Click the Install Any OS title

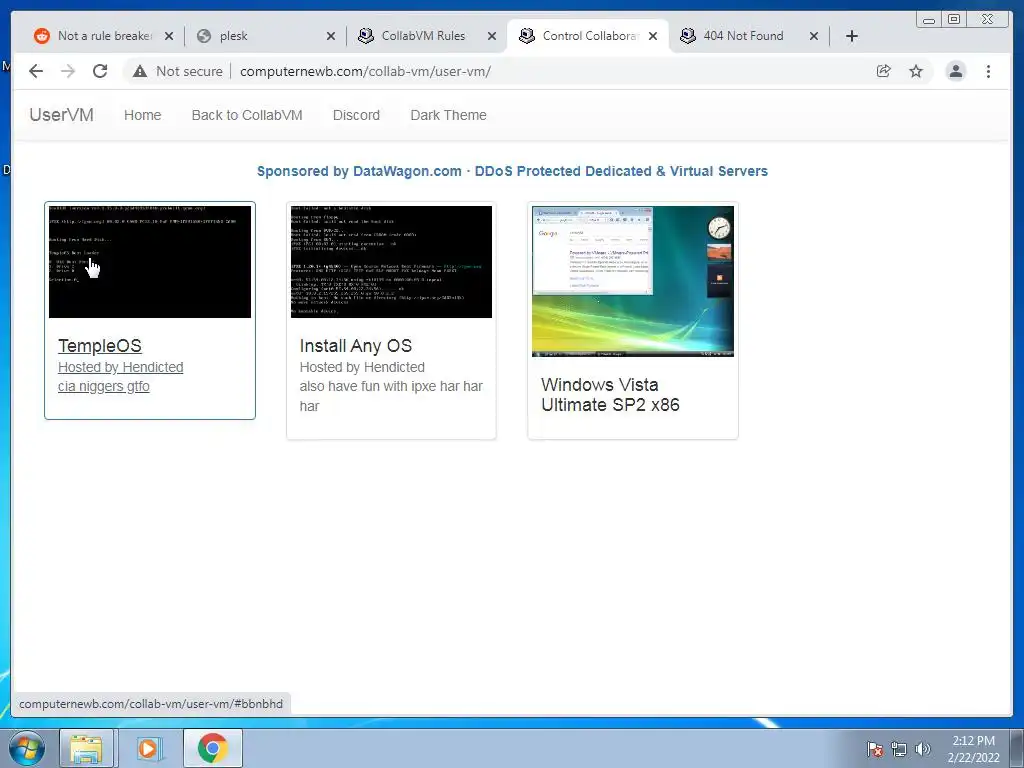tap(356, 345)
